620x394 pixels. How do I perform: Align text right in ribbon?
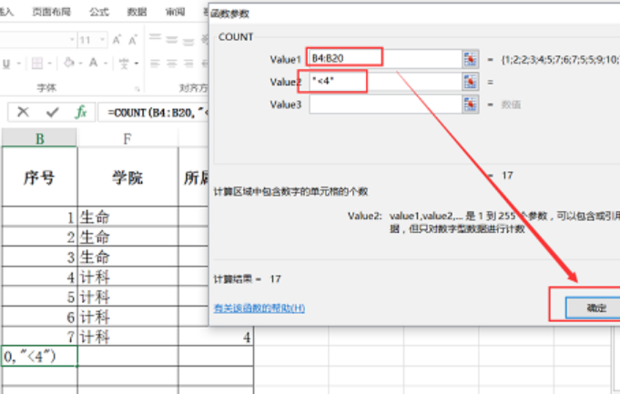188,63
